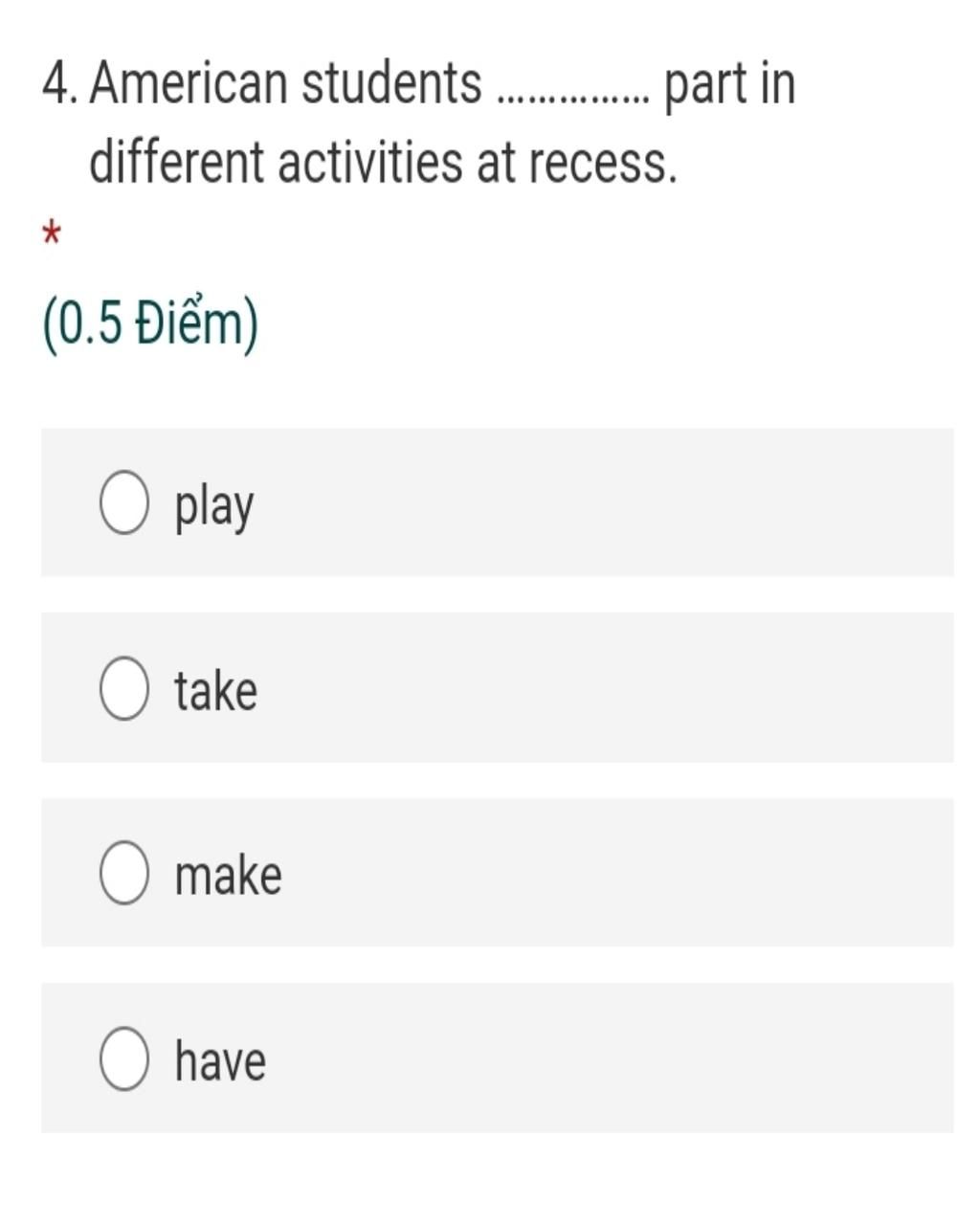
Task: Click the 'play' answer label text
Action: pyautogui.click(x=214, y=506)
